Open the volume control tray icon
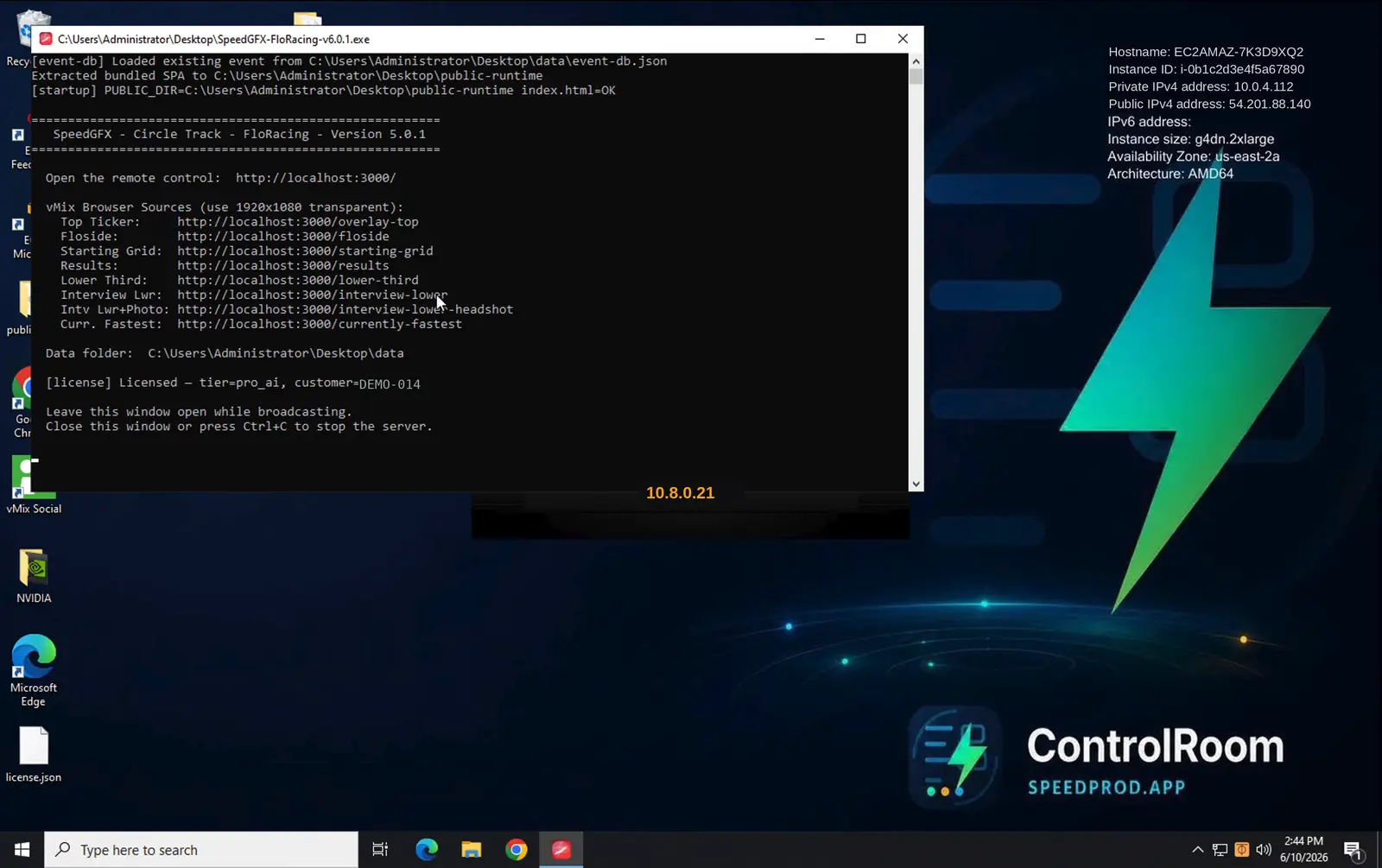This screenshot has width=1382, height=868. click(x=1264, y=850)
